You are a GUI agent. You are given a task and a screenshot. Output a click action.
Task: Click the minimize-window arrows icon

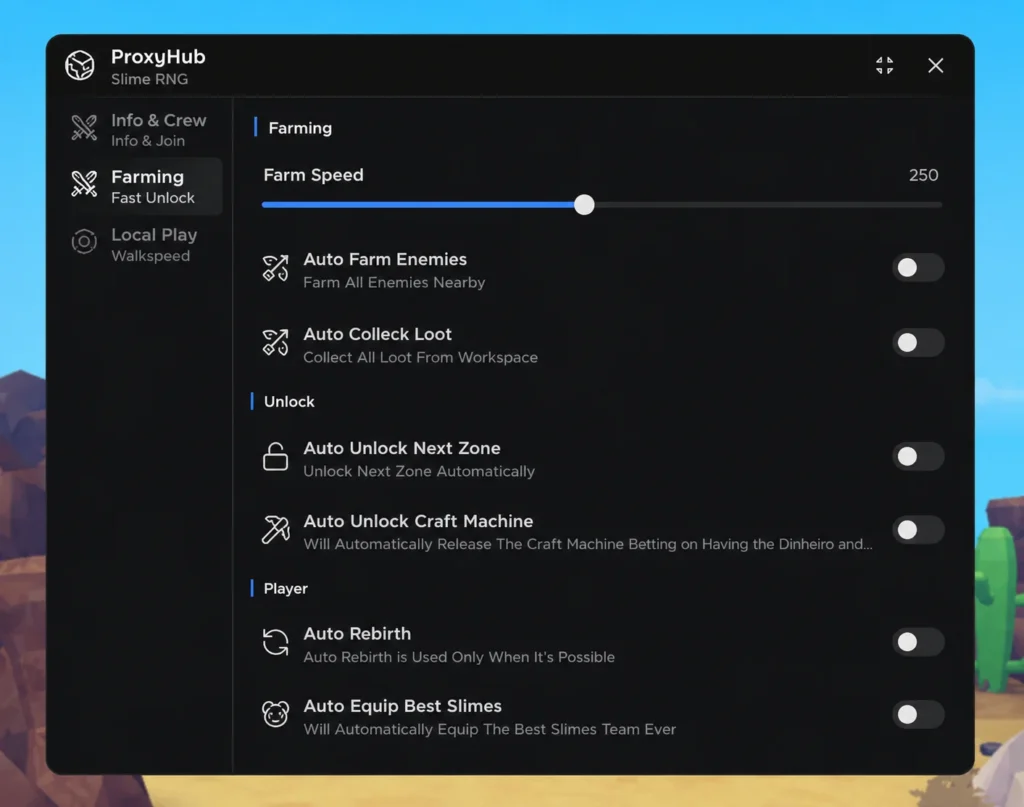(x=884, y=65)
